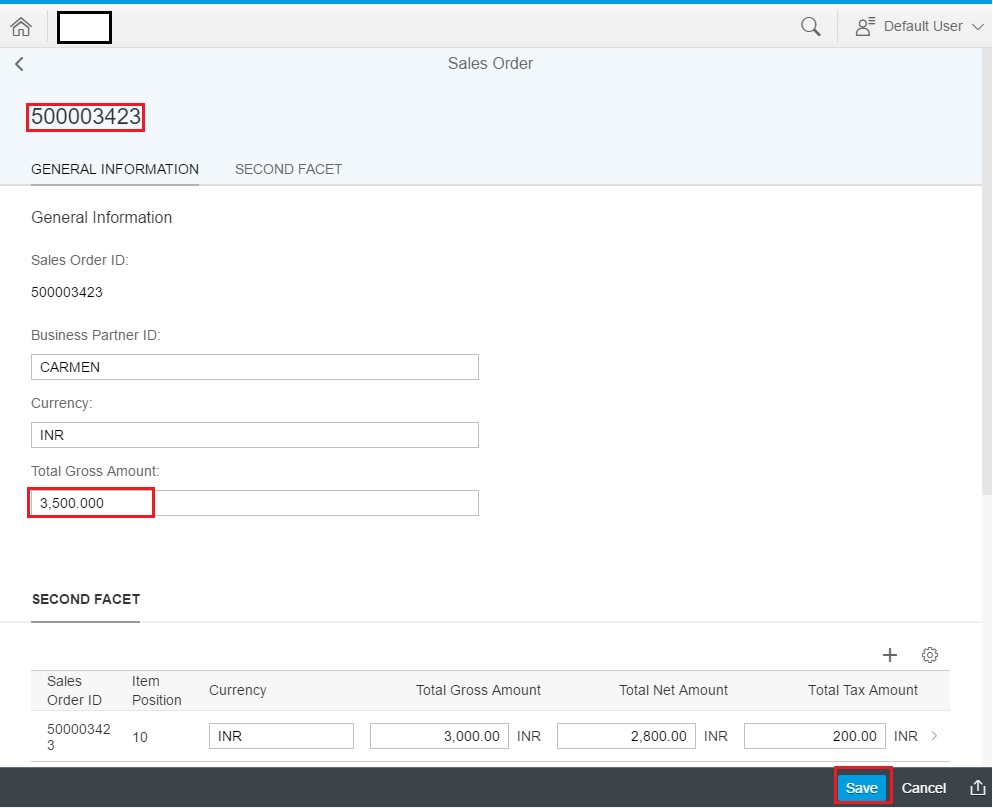
Task: Share the sales order via the export icon
Action: click(x=978, y=787)
